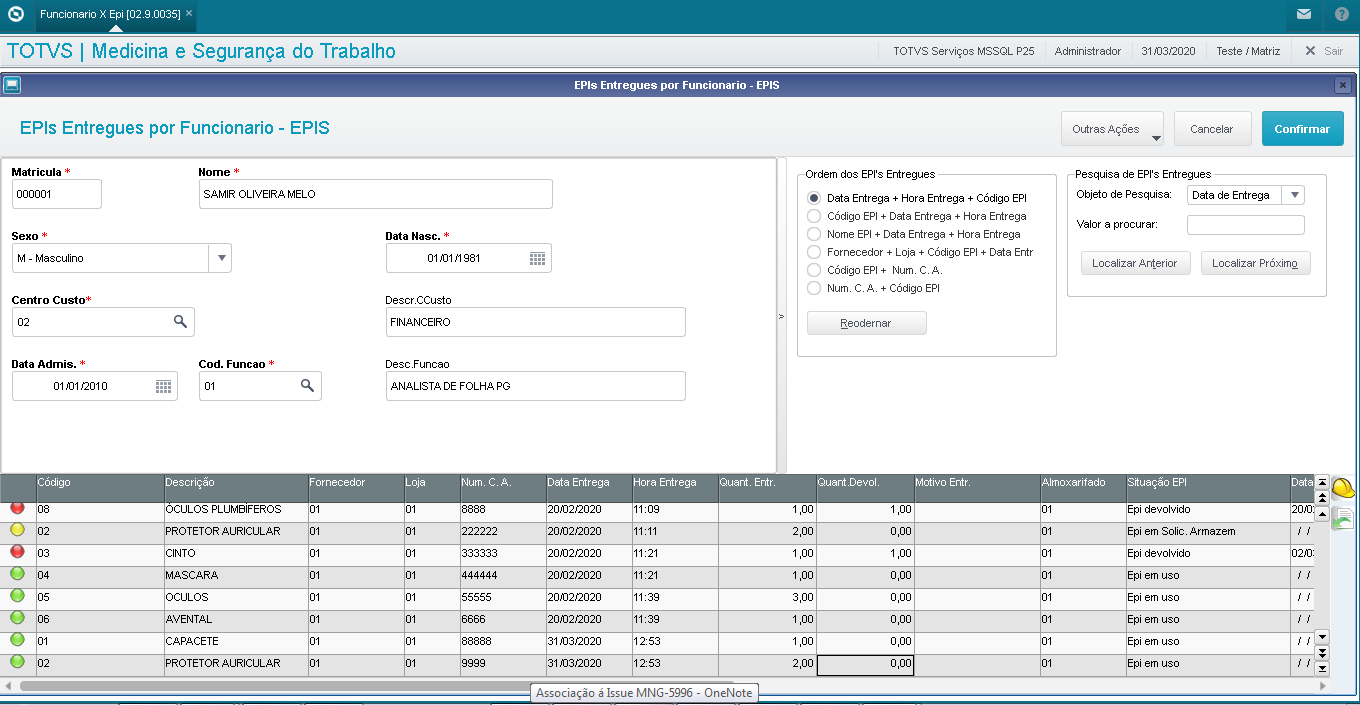Click Epi em Solic. Armazem cell
Viewport: 1360px width, 705px height.
(x=1208, y=531)
